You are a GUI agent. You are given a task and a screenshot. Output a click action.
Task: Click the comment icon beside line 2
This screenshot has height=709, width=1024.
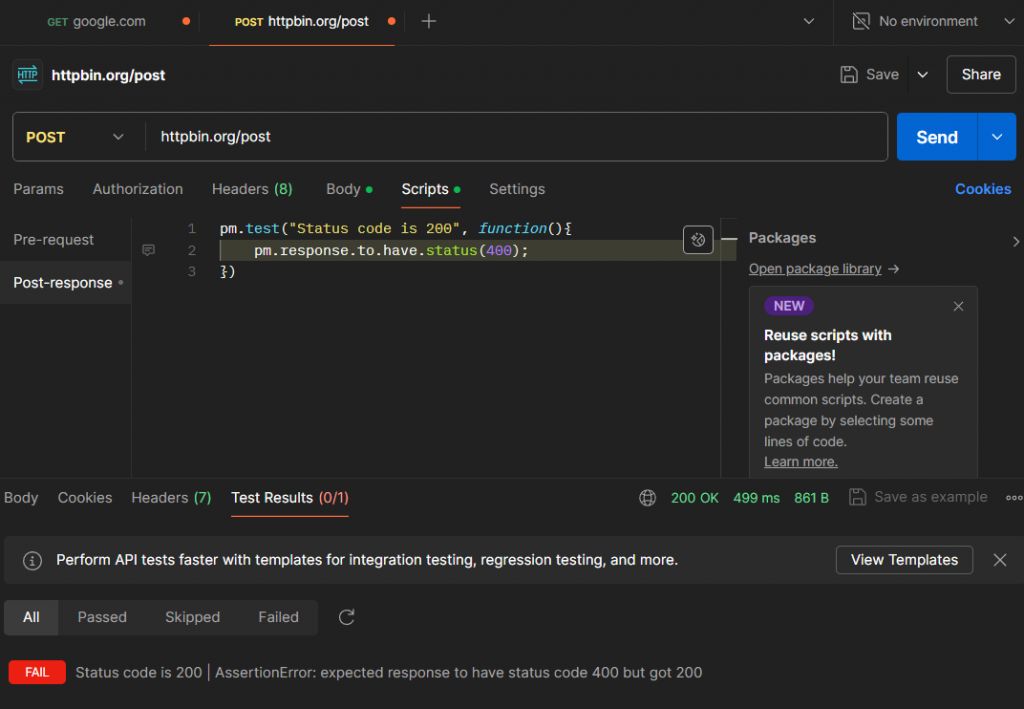(149, 250)
